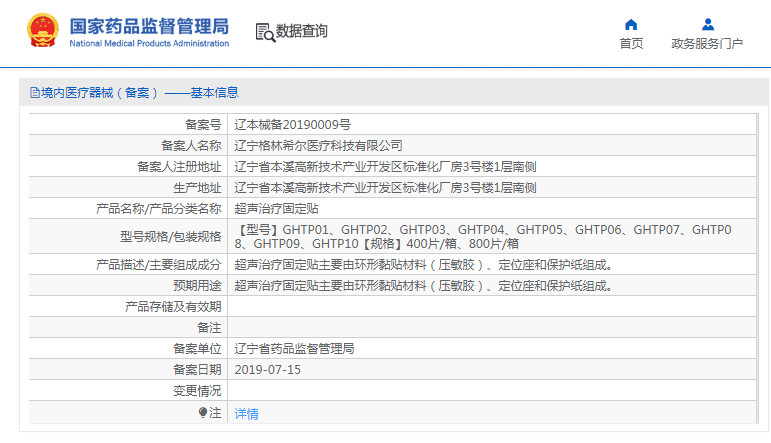
Task: Click the 备案号 row label
Action: (x=203, y=124)
